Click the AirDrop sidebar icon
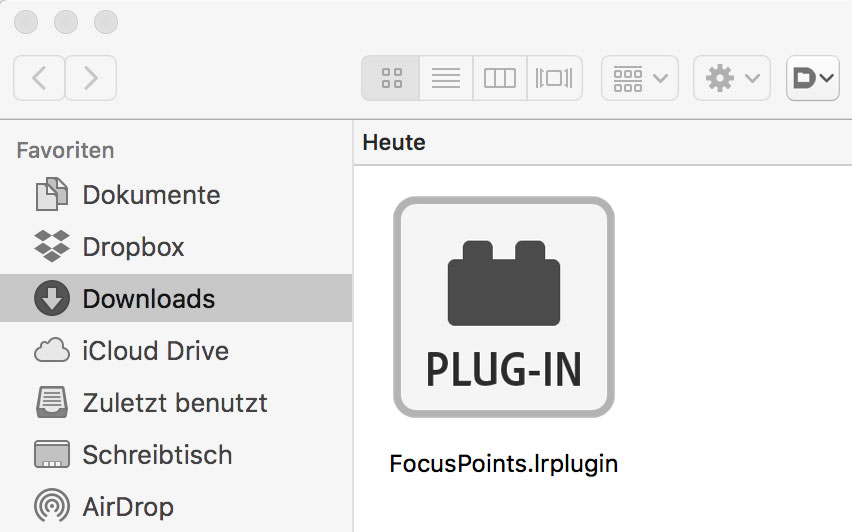The height and width of the screenshot is (532, 852). pyautogui.click(x=51, y=507)
